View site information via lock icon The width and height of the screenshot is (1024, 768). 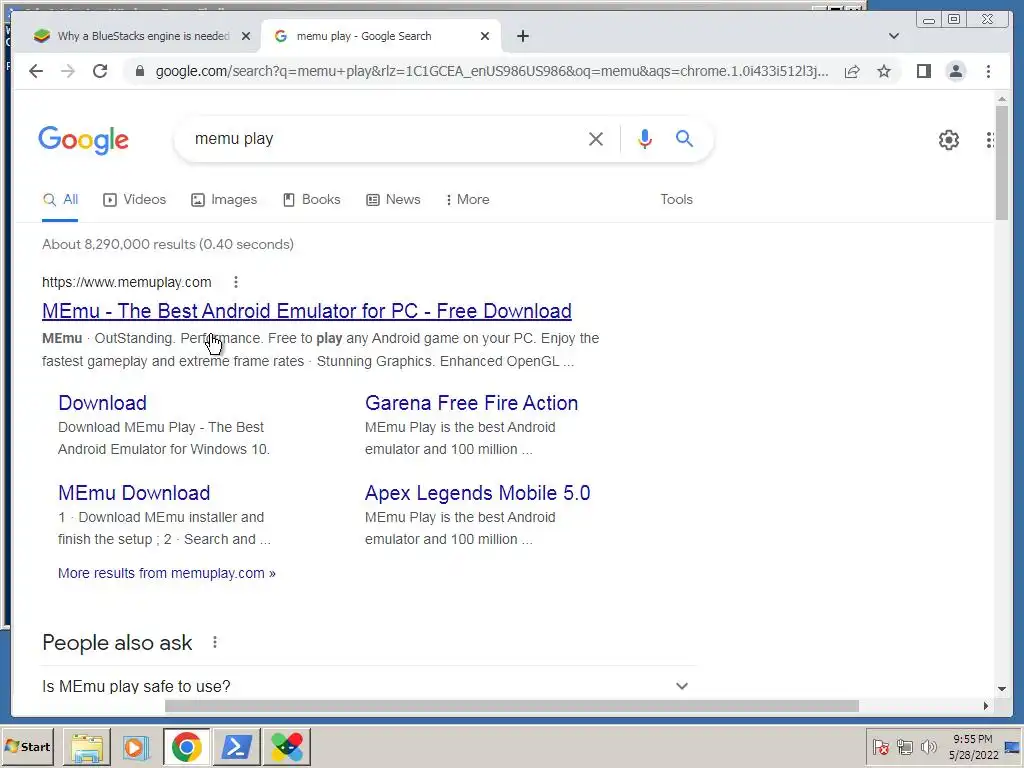(139, 71)
